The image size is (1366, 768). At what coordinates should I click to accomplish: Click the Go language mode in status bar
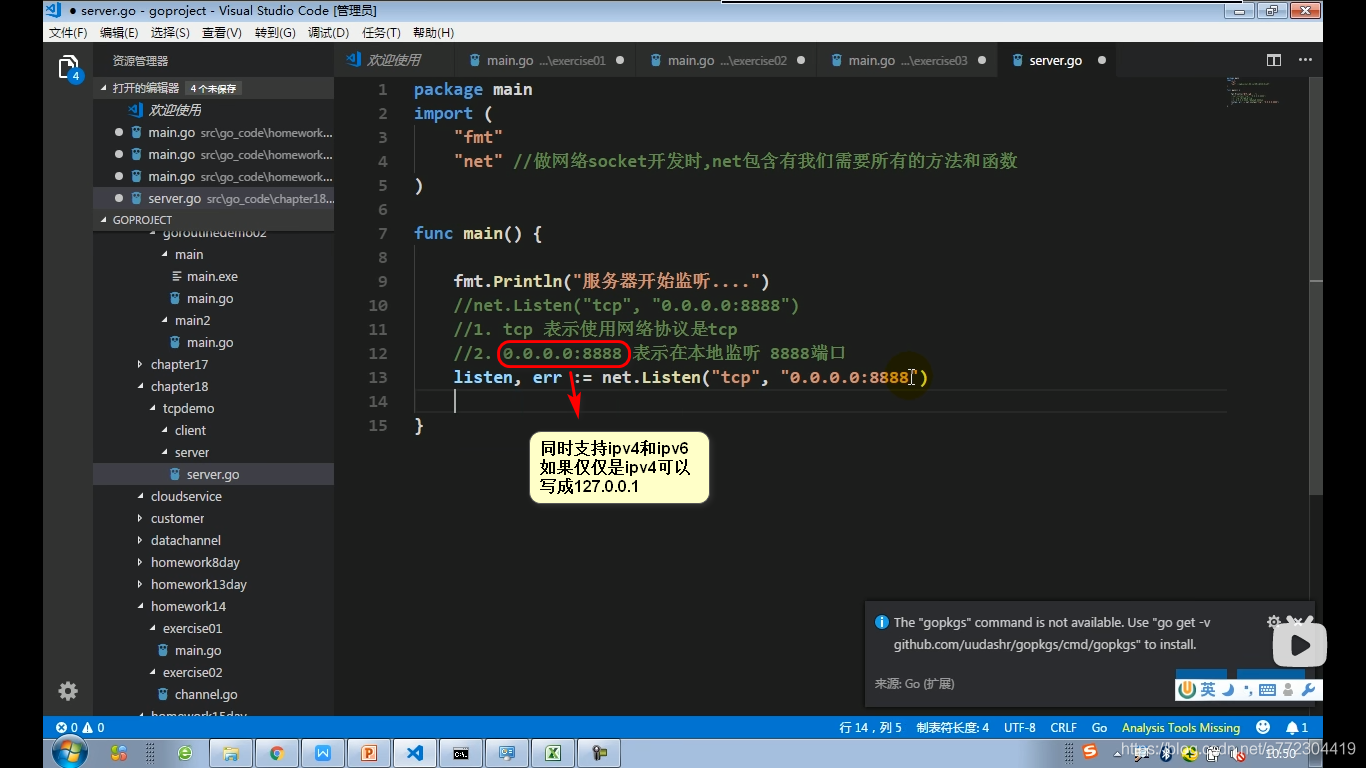pyautogui.click(x=1099, y=727)
